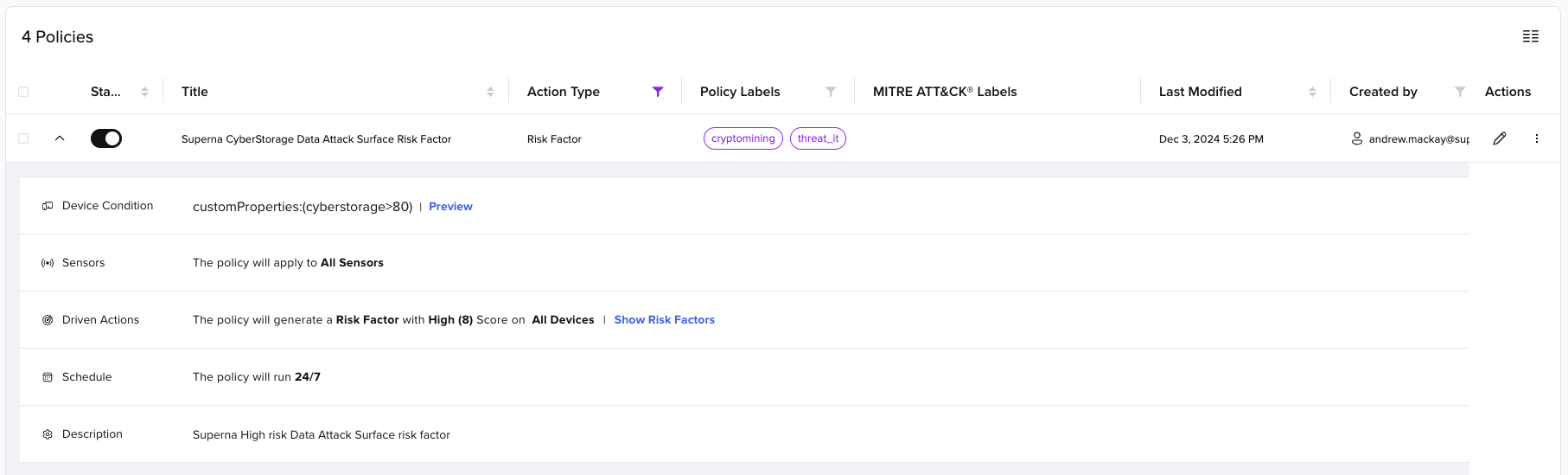Image resolution: width=1568 pixels, height=475 pixels.
Task: Filter by Action Type funnel icon
Action: pyautogui.click(x=658, y=92)
